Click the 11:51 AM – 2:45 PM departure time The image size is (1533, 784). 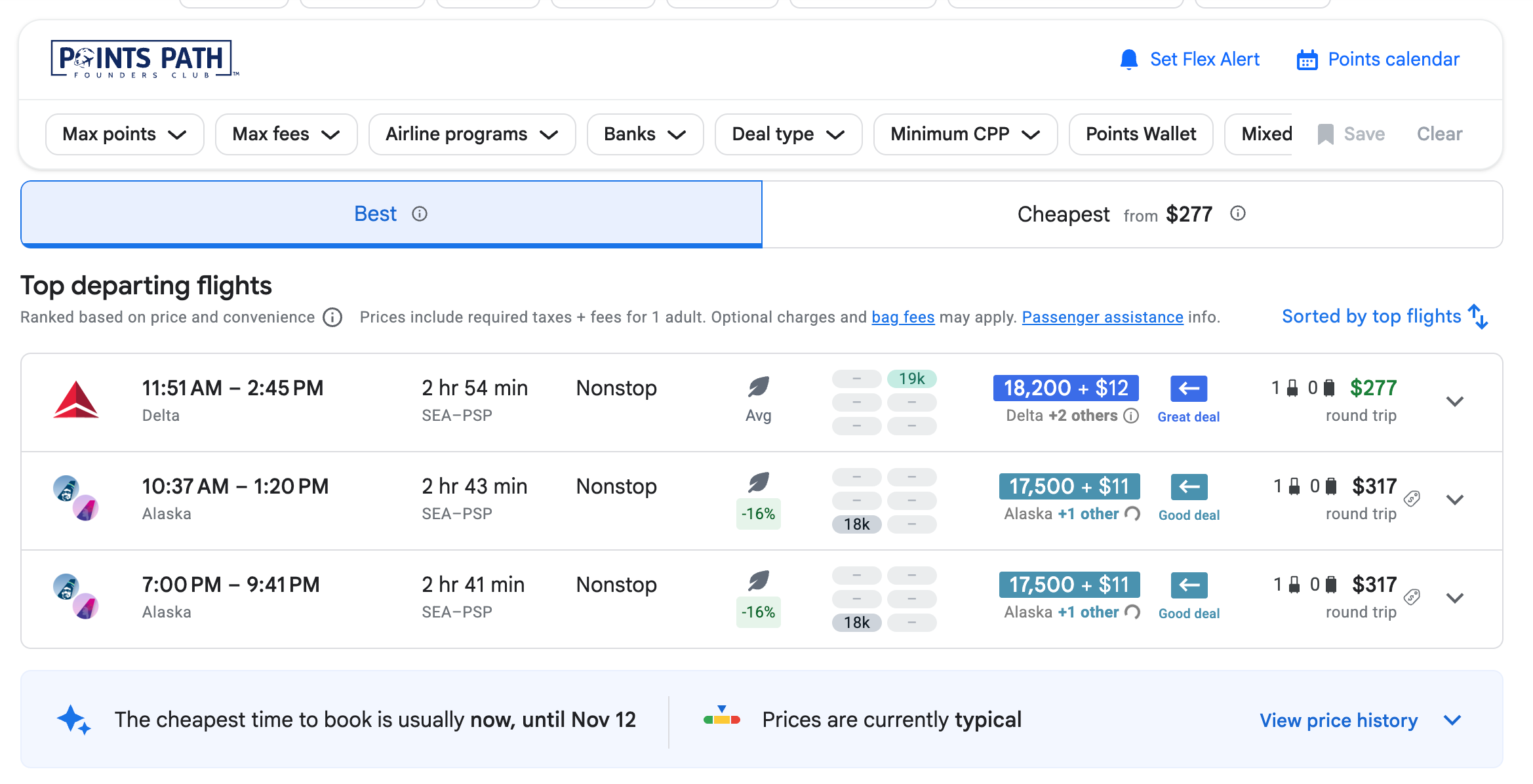click(x=233, y=388)
